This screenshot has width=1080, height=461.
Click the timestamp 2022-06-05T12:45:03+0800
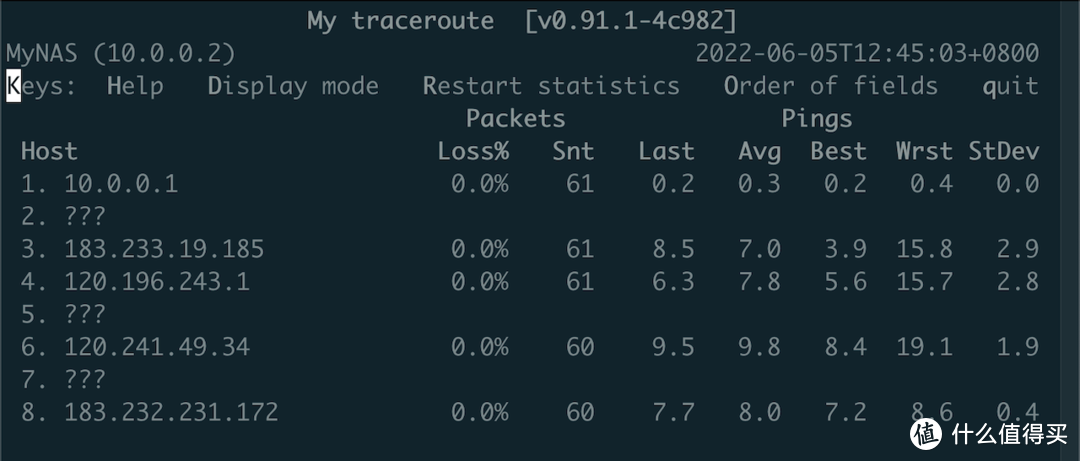tap(867, 53)
